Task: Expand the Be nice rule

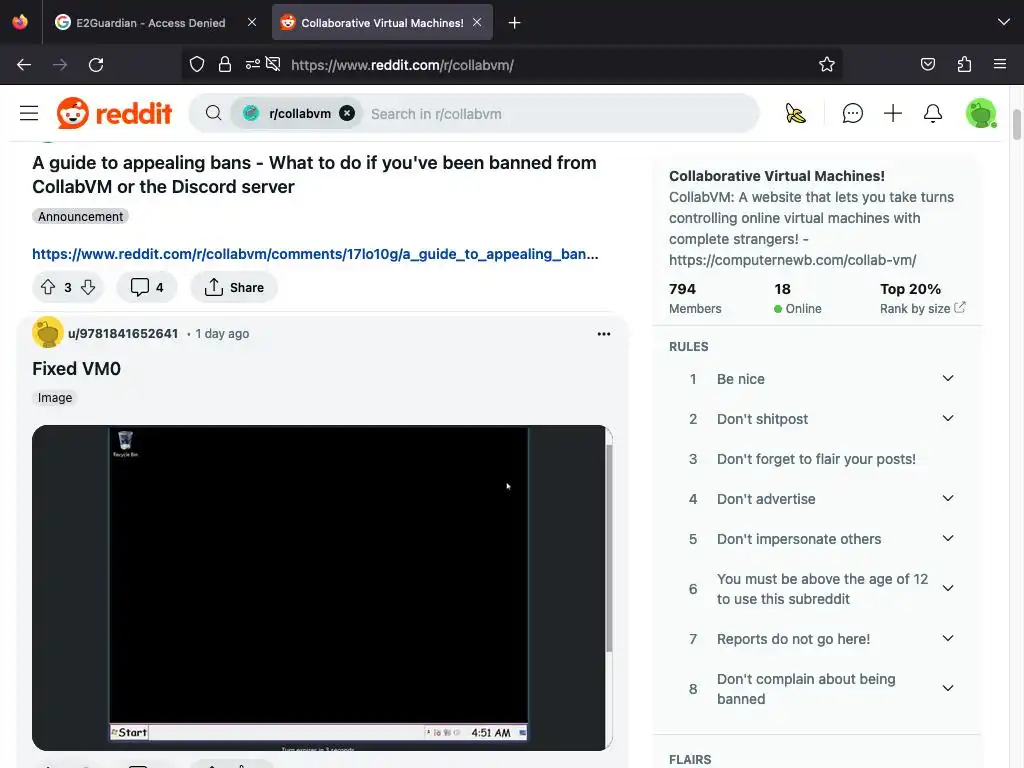Action: pos(948,379)
